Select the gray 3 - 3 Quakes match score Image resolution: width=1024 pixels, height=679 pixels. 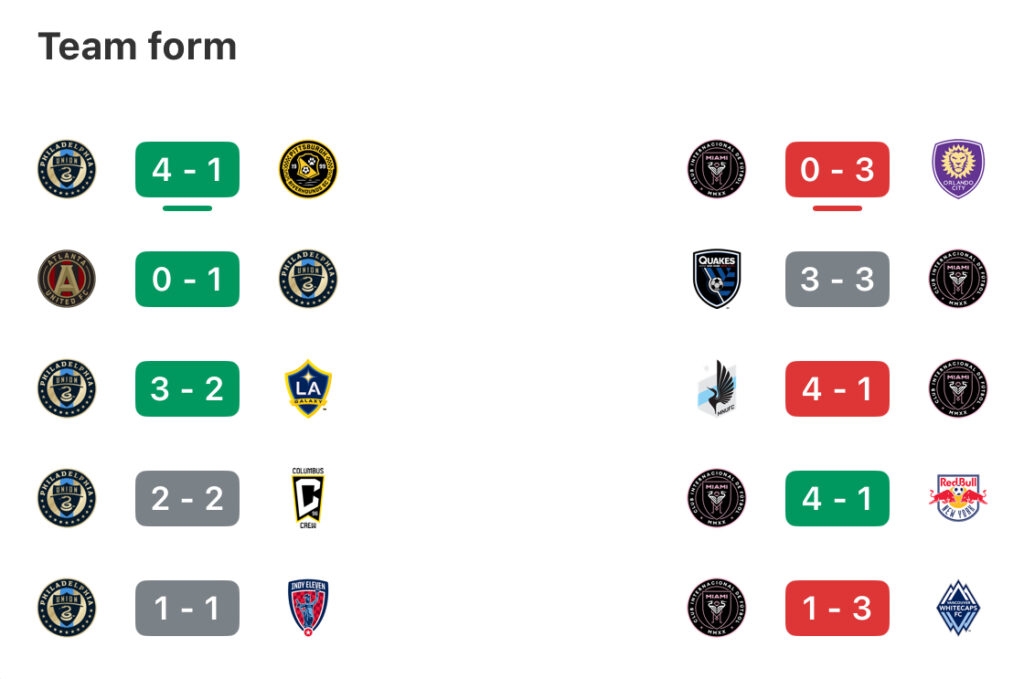coord(837,279)
